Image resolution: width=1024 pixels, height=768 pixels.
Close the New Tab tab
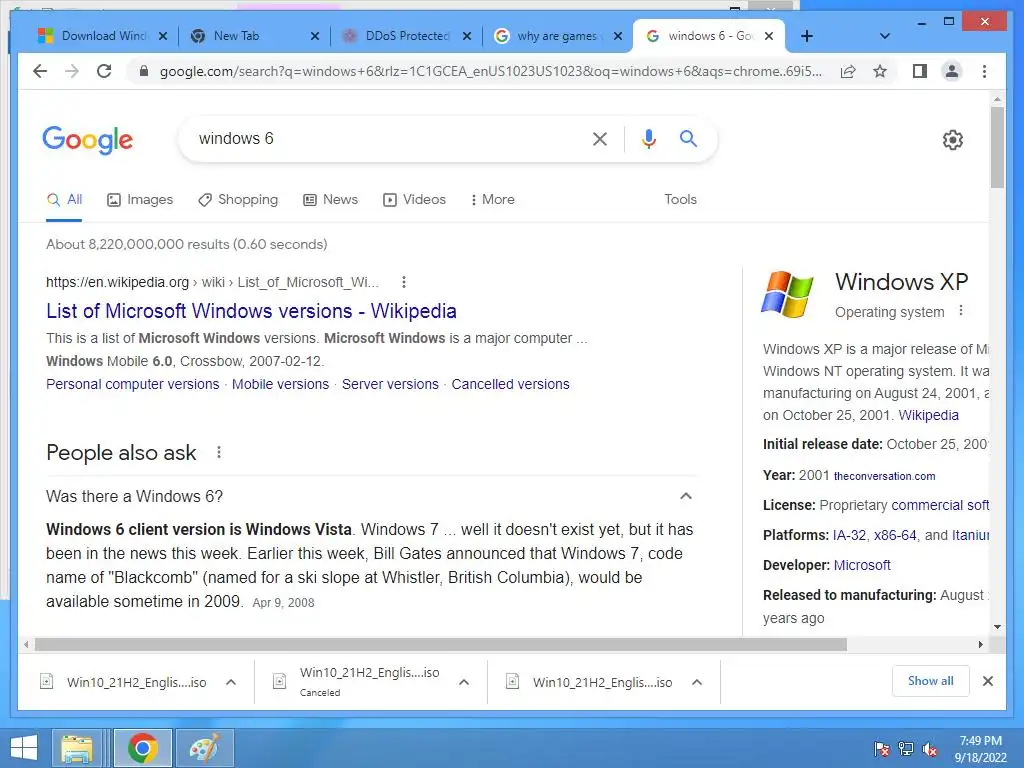(315, 36)
